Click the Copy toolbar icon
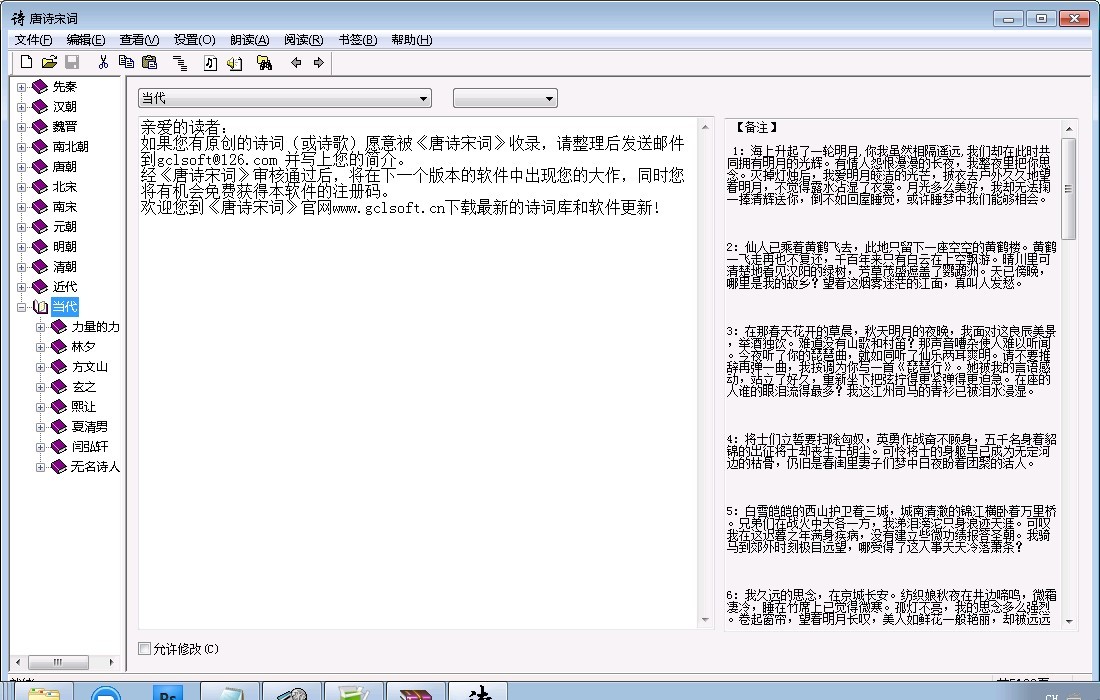This screenshot has width=1100, height=700. [126, 63]
